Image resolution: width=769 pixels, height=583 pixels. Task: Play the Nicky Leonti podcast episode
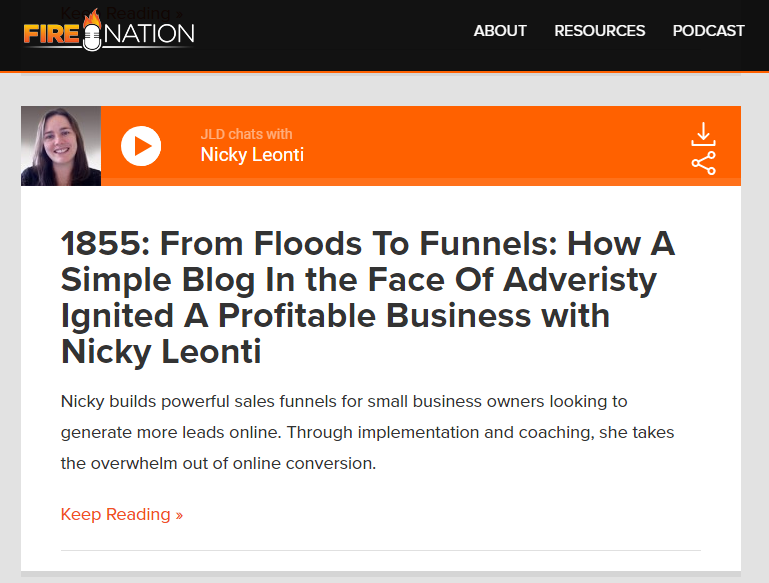(141, 146)
